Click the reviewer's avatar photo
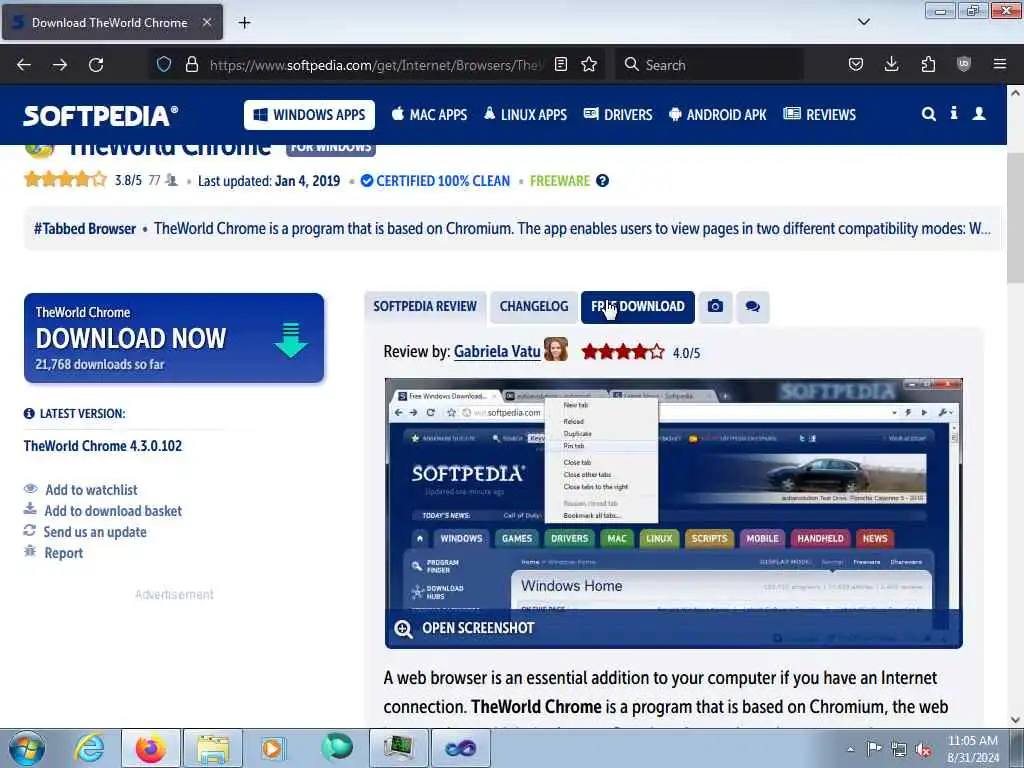1024x768 pixels. (x=556, y=349)
